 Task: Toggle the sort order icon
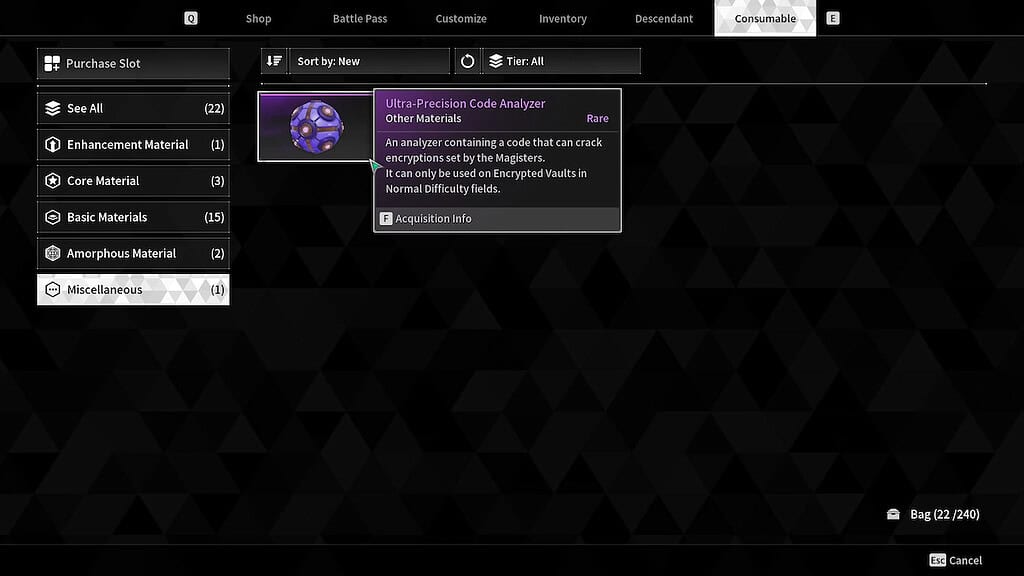click(x=274, y=61)
